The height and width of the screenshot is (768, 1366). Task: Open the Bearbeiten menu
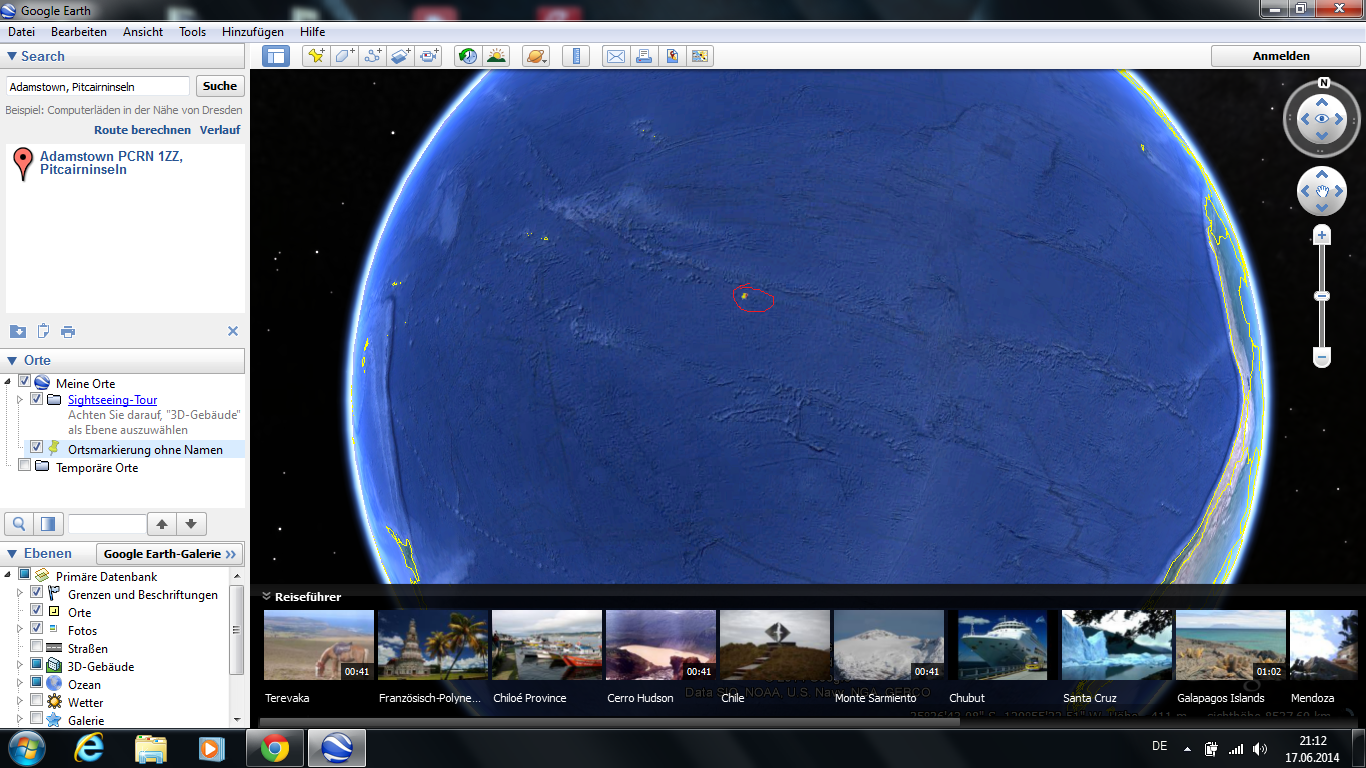click(x=79, y=32)
